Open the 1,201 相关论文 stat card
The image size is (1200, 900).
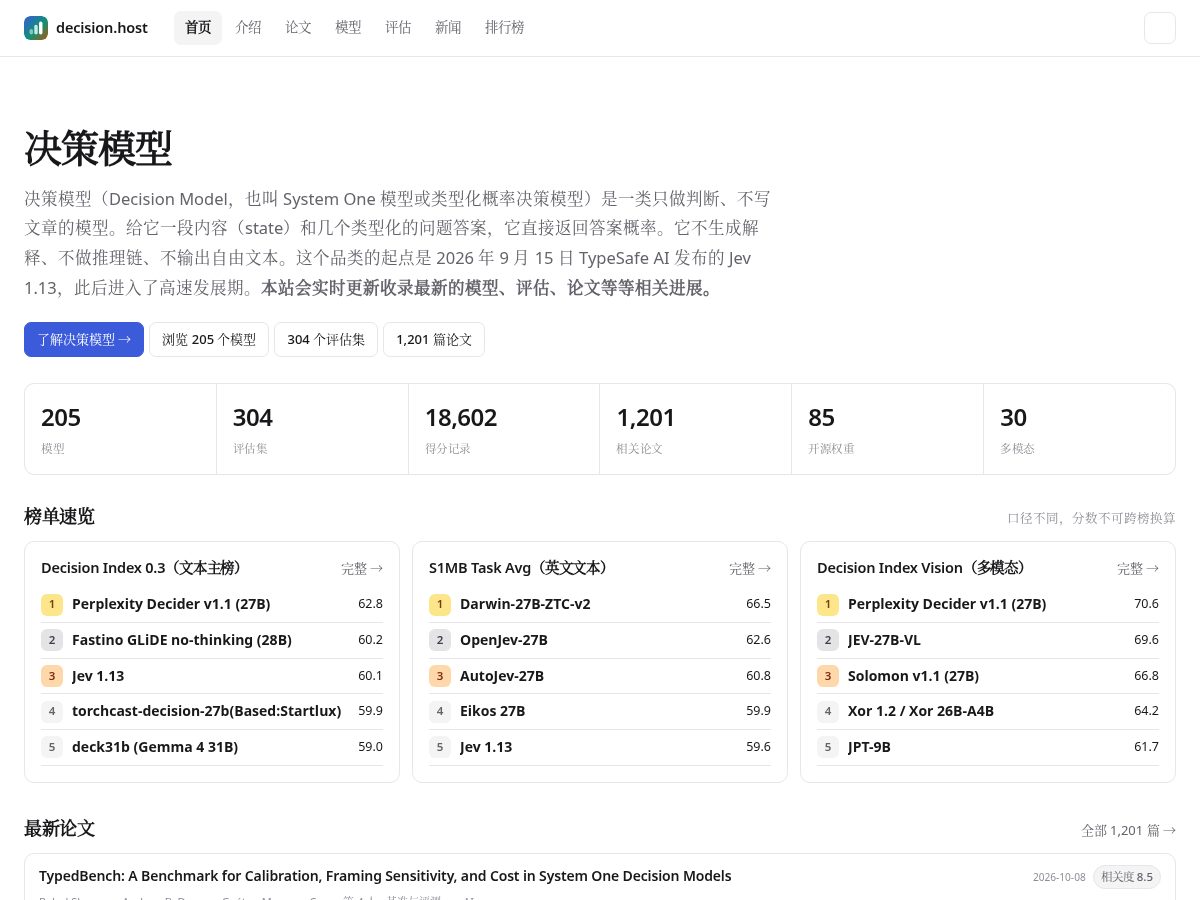tap(696, 429)
